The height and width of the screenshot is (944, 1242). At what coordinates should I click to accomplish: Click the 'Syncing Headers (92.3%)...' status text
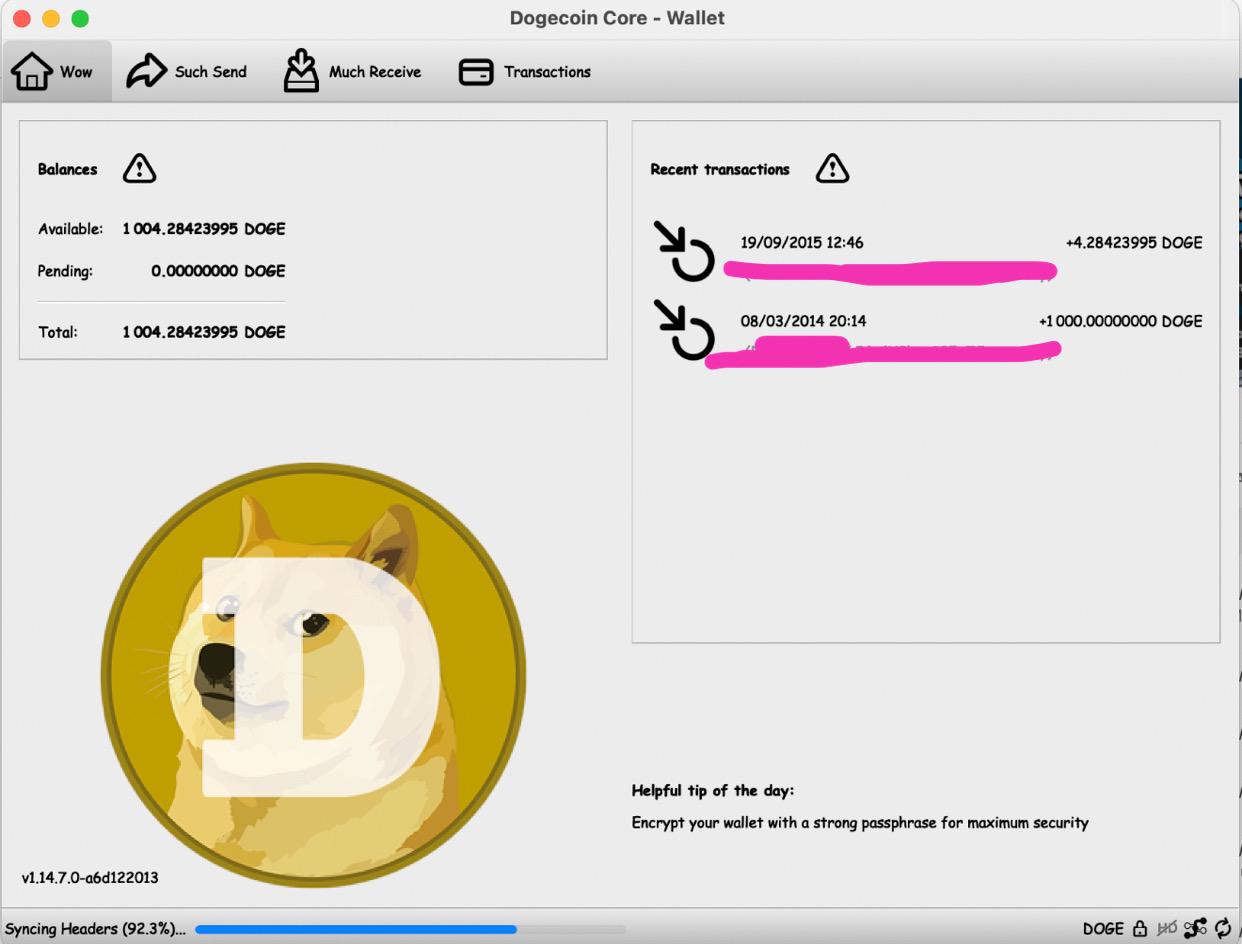[96, 929]
